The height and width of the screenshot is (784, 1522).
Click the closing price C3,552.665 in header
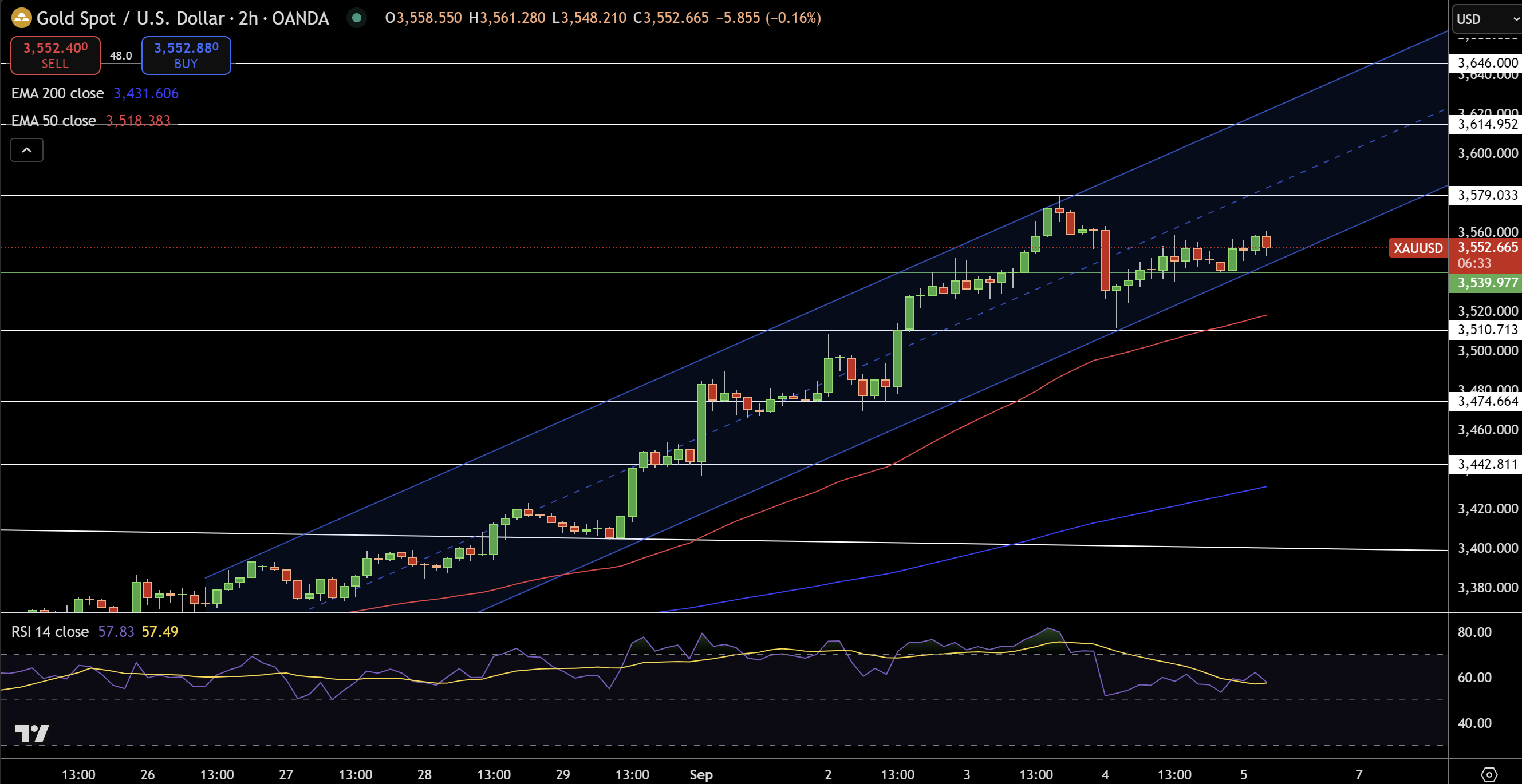point(671,18)
